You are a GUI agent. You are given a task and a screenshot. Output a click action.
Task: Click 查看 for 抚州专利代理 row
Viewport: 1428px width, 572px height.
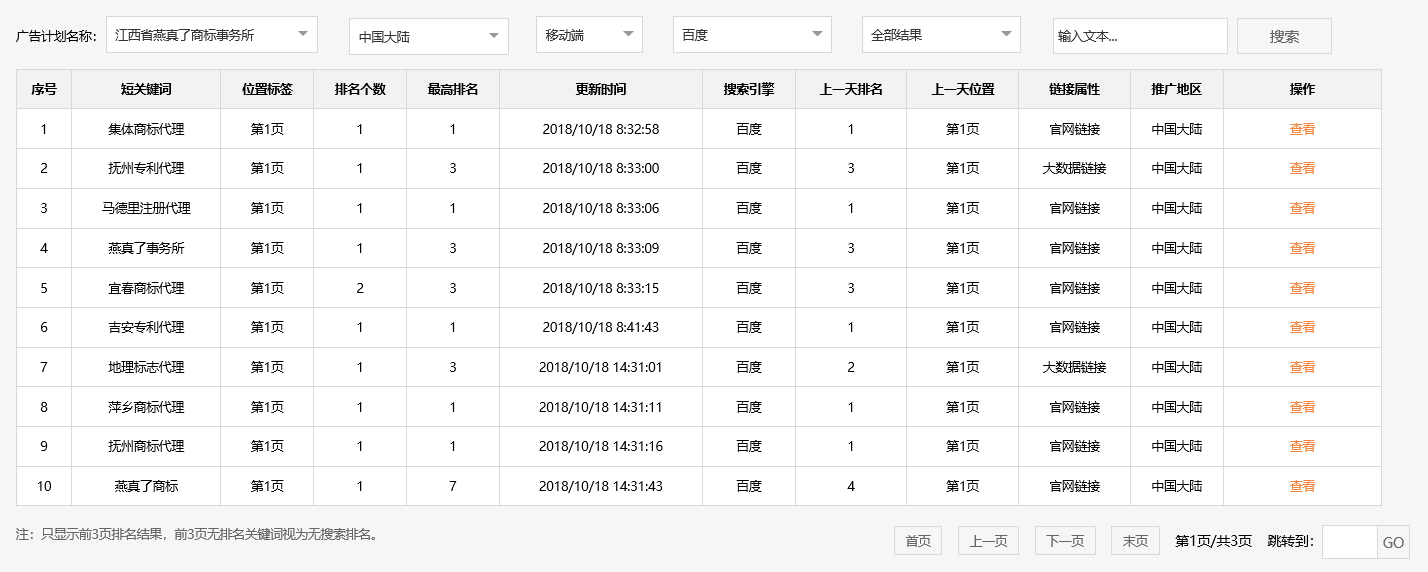point(1302,168)
